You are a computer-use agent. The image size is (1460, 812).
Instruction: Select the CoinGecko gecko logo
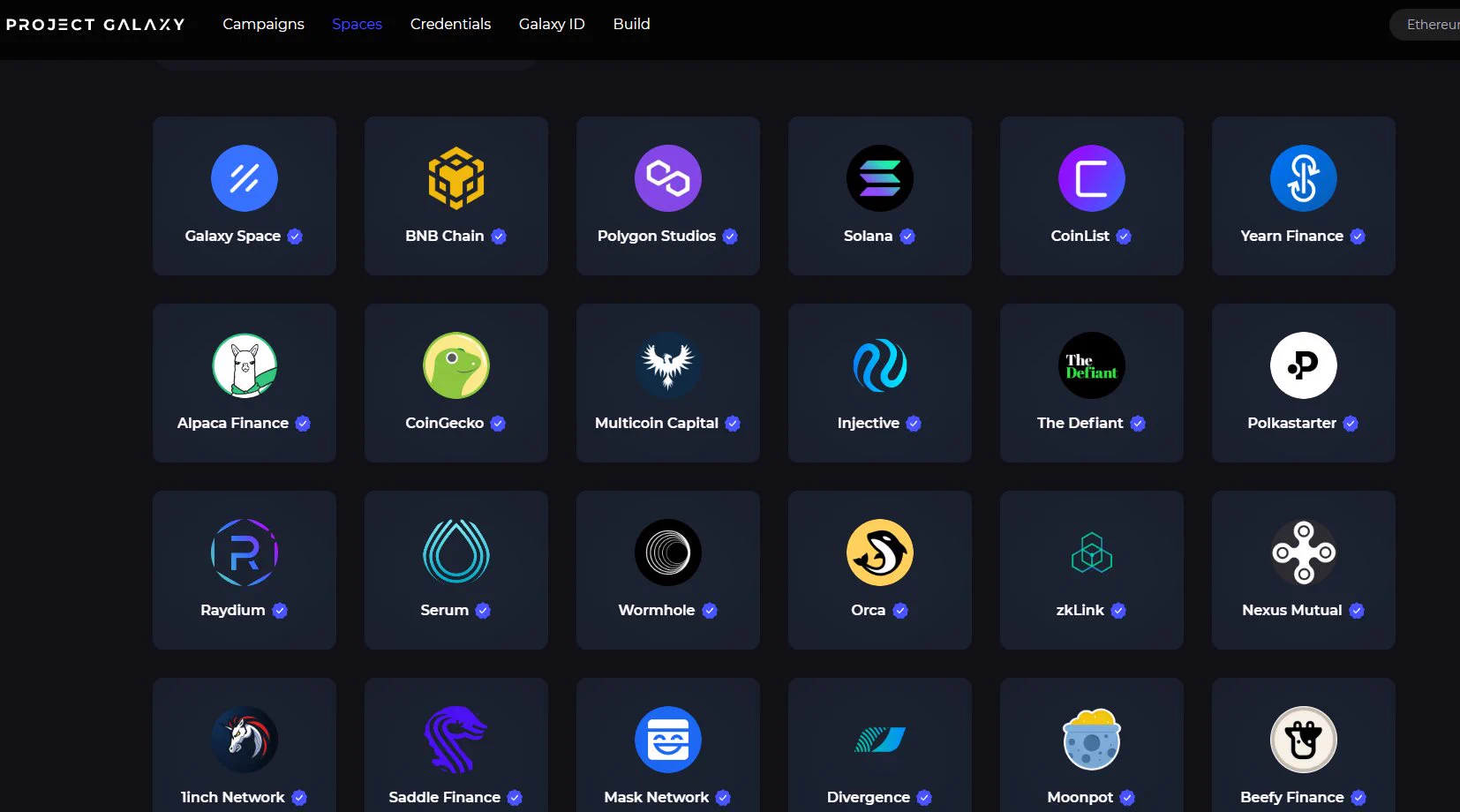tap(456, 365)
